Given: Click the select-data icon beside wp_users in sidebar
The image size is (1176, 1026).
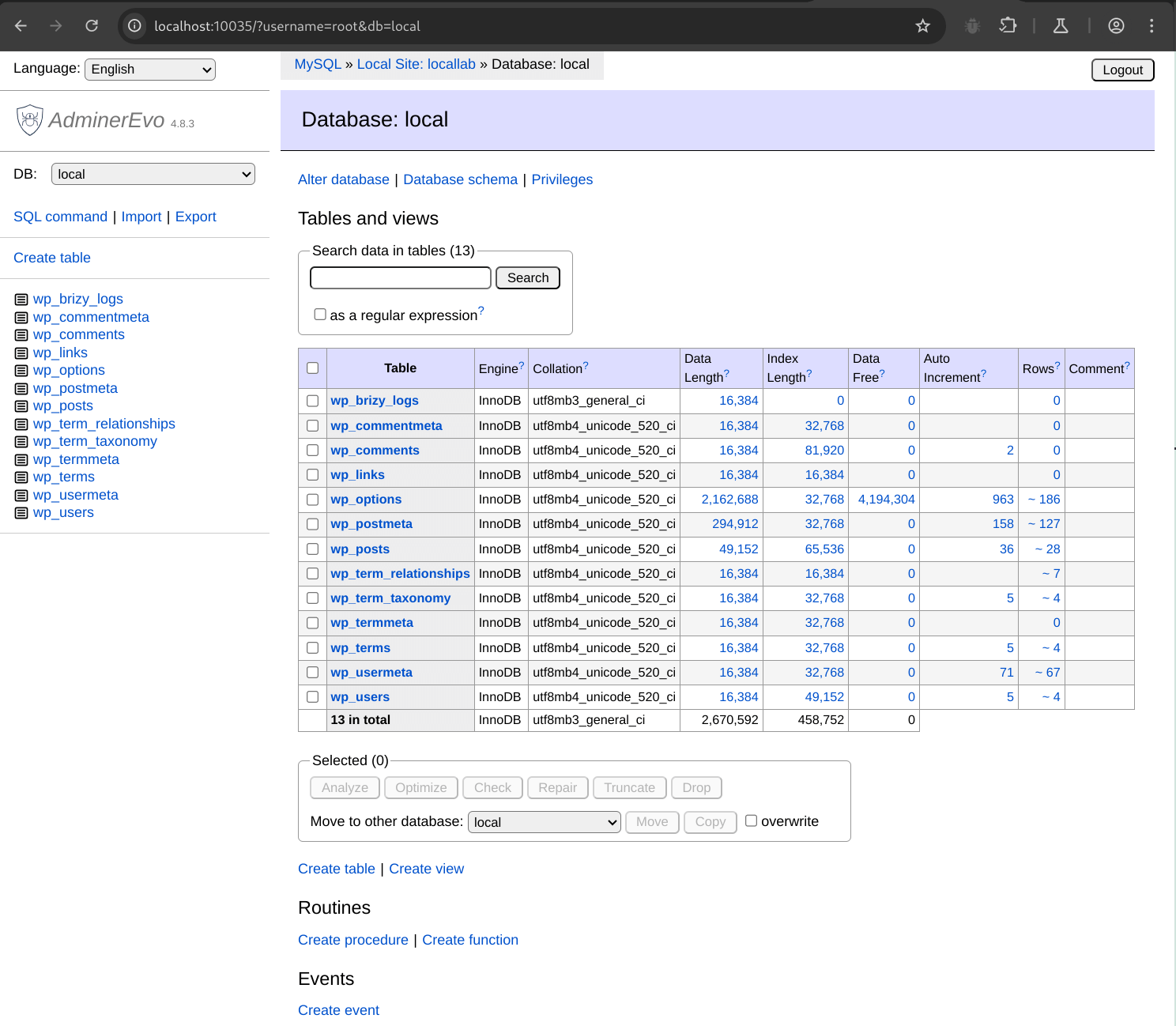Looking at the screenshot, I should [21, 513].
